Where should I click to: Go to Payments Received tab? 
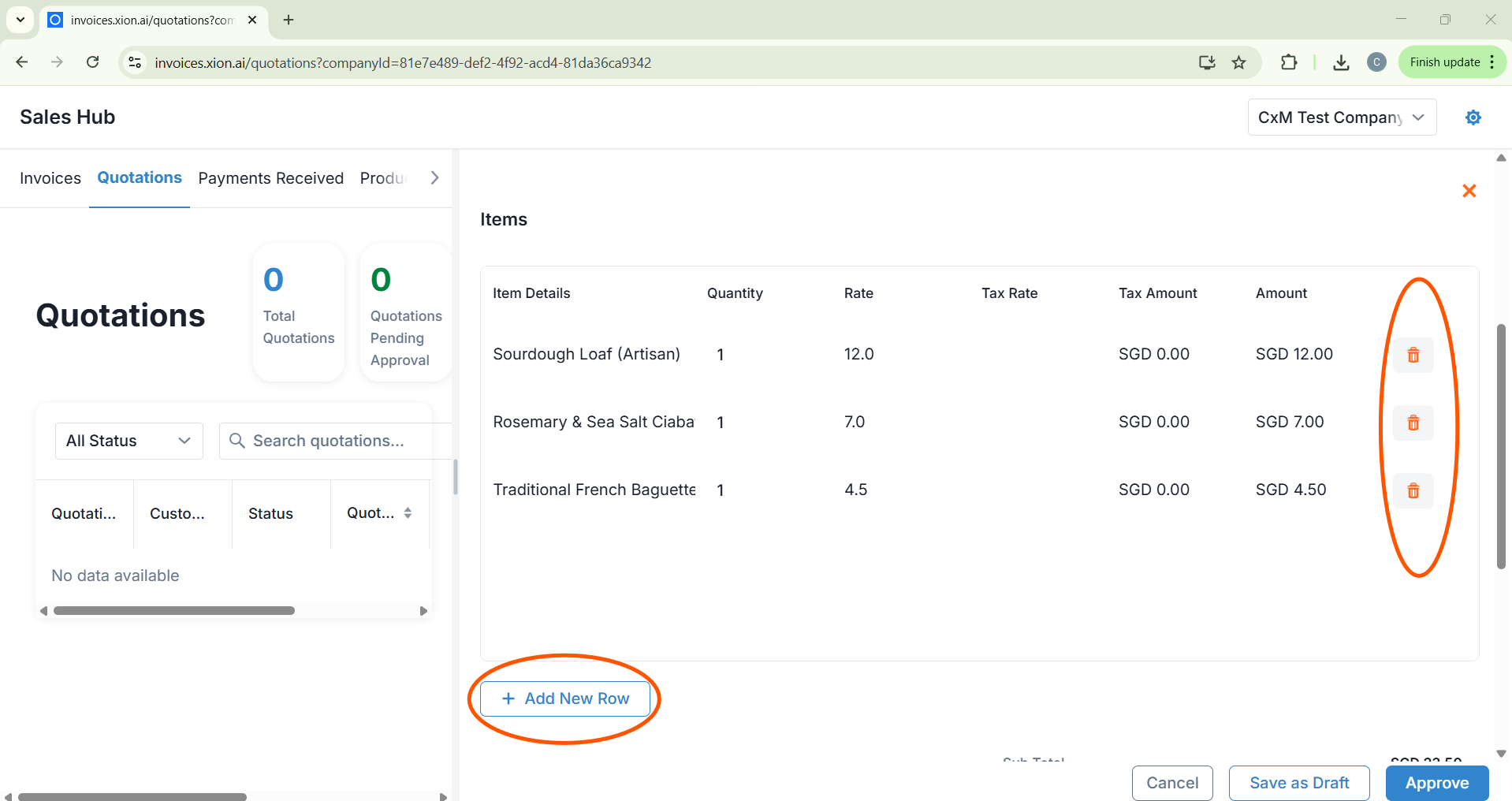270,178
